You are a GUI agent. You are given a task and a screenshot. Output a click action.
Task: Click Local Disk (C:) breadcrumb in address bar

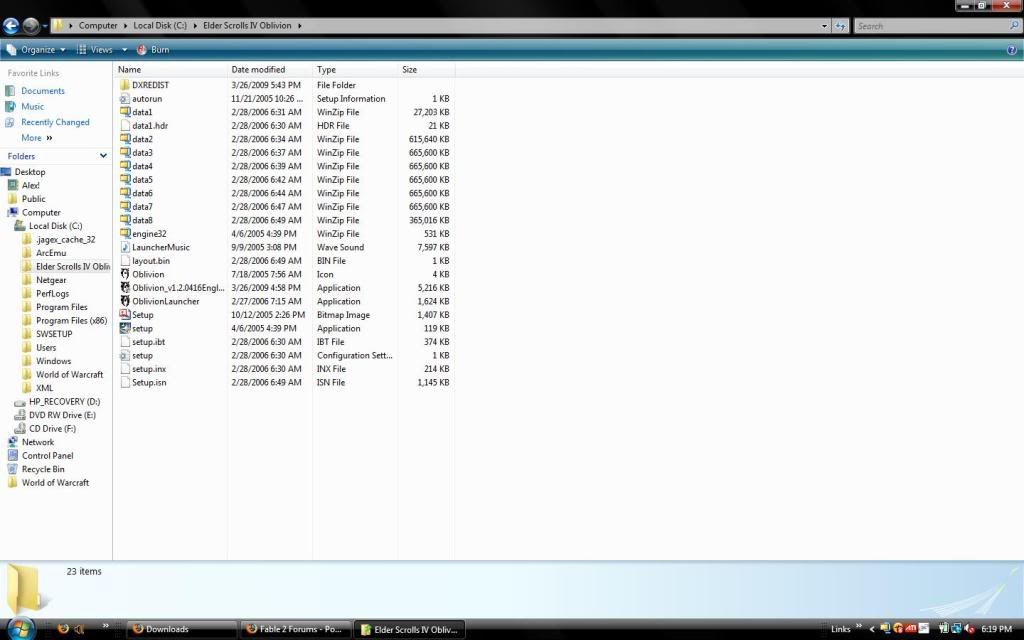[x=160, y=25]
